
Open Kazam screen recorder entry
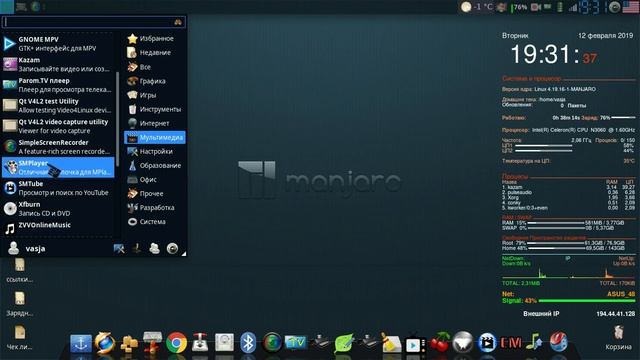click(58, 64)
